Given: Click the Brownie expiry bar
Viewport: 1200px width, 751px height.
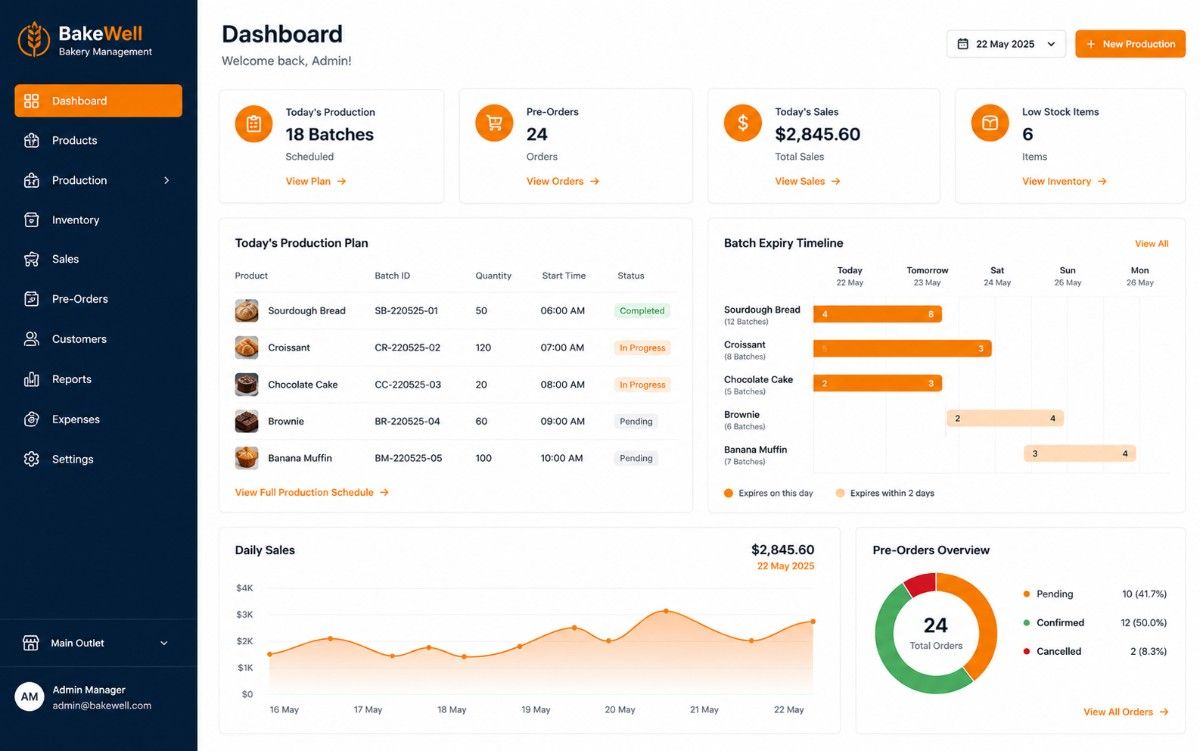Looking at the screenshot, I should pyautogui.click(x=1005, y=418).
